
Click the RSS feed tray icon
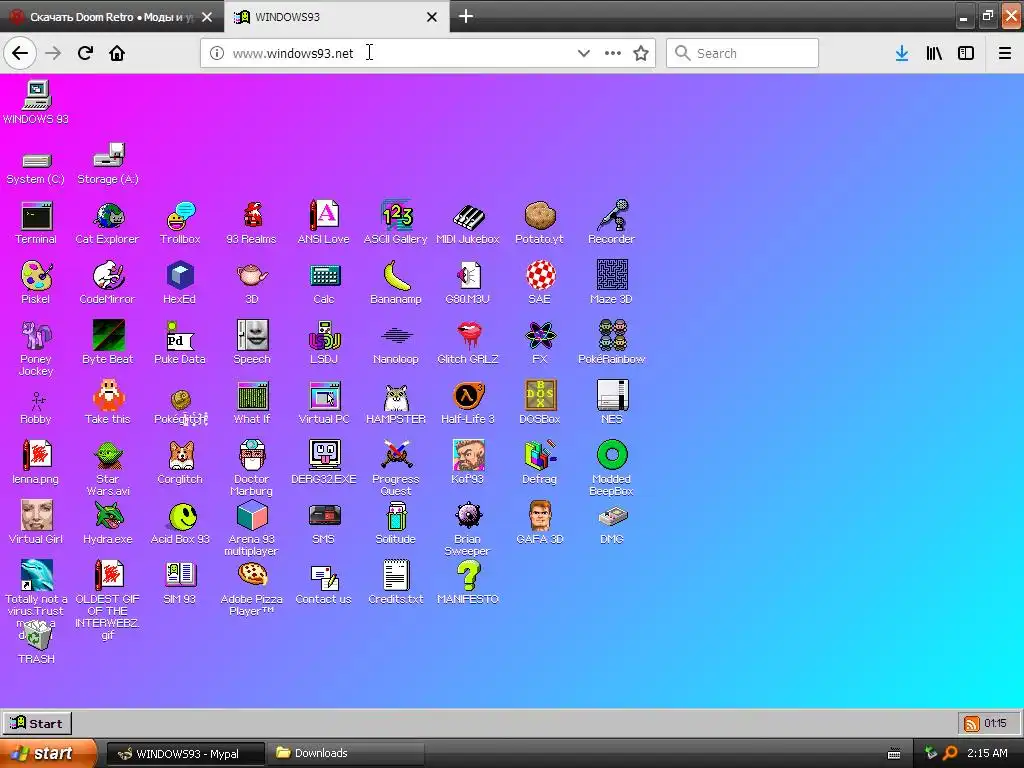coord(972,724)
